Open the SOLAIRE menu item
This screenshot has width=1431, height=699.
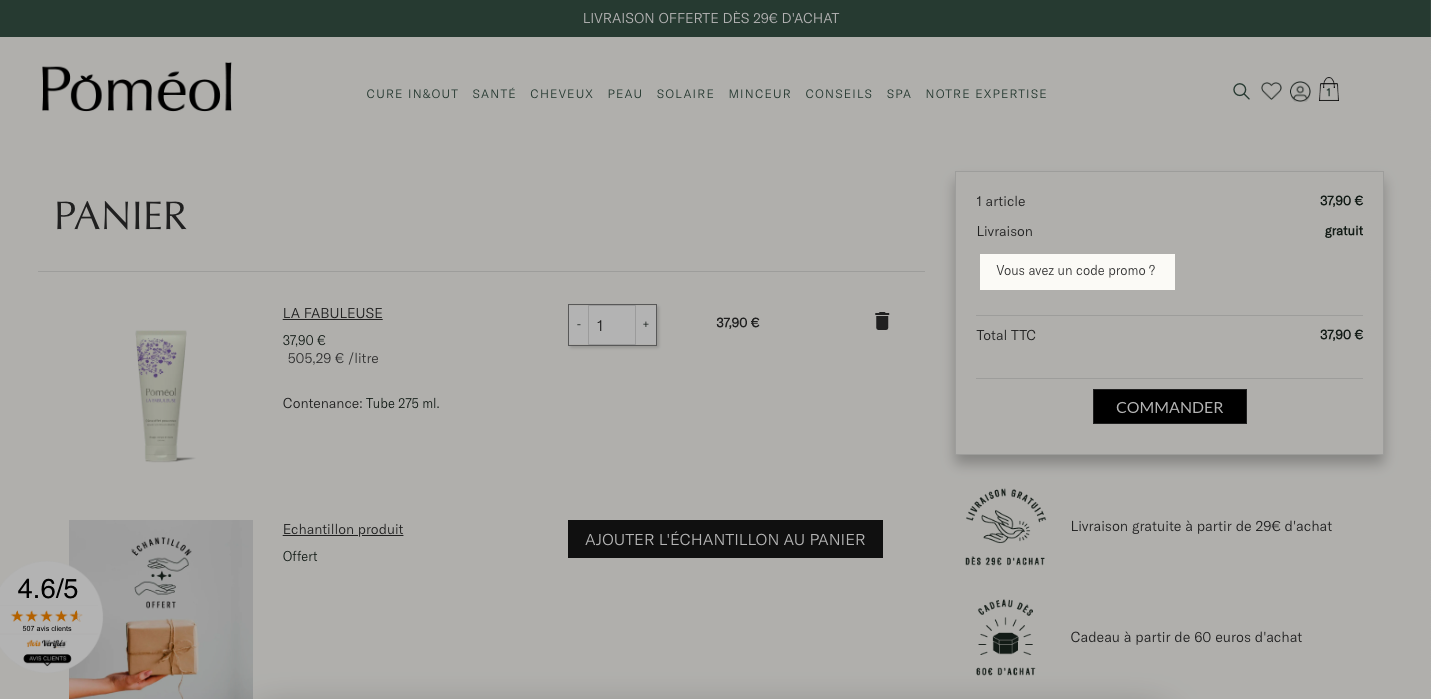(x=685, y=94)
